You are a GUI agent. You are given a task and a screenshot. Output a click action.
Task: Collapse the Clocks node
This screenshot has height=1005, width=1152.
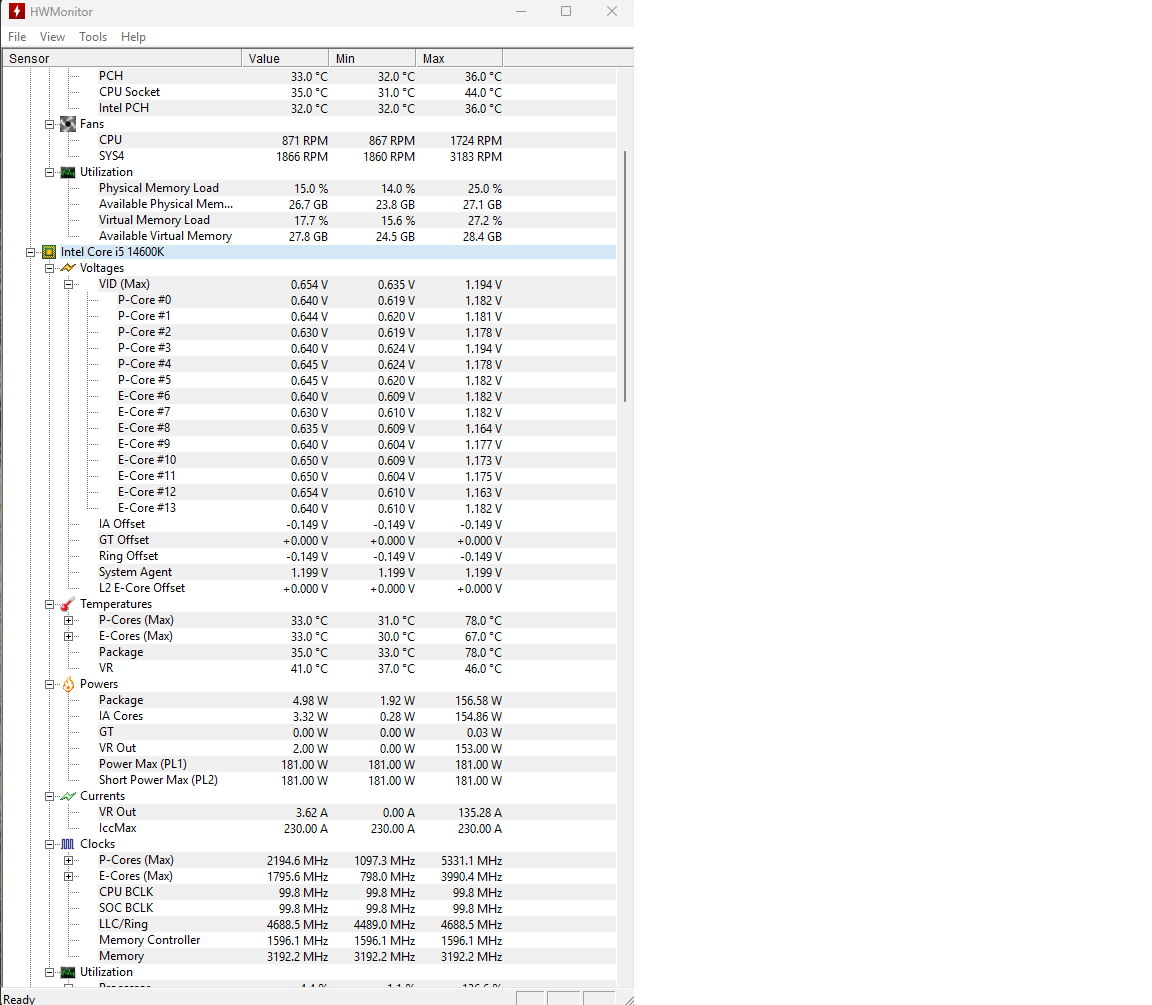(x=49, y=844)
